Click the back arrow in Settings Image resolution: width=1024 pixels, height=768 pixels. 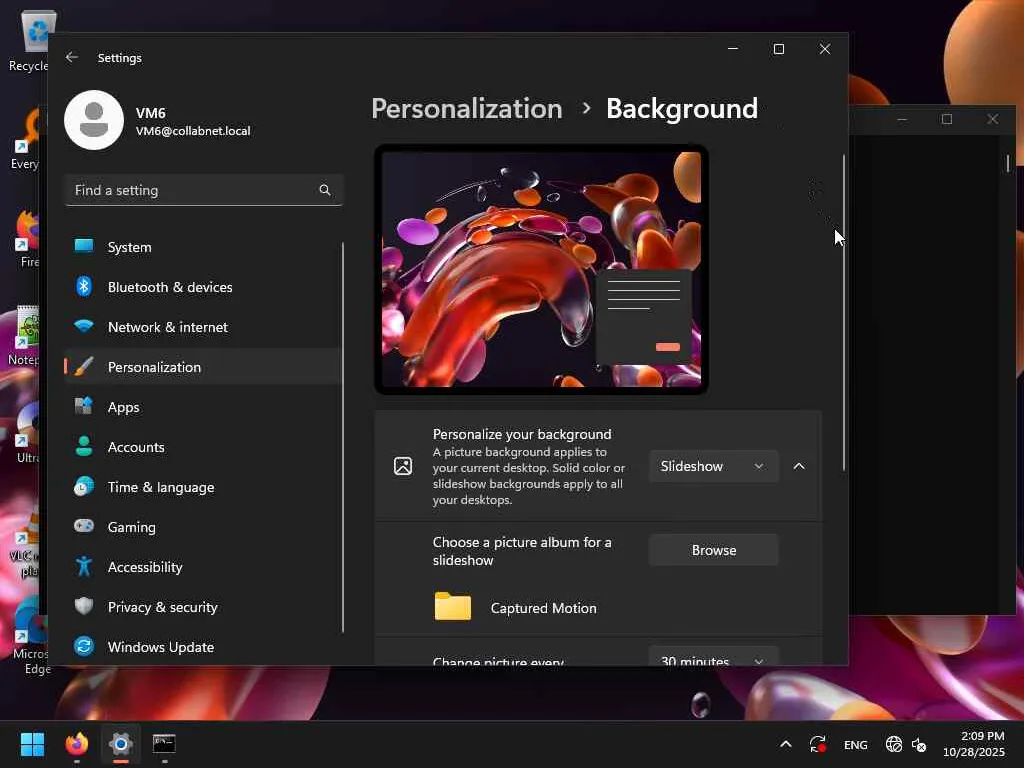click(x=72, y=57)
